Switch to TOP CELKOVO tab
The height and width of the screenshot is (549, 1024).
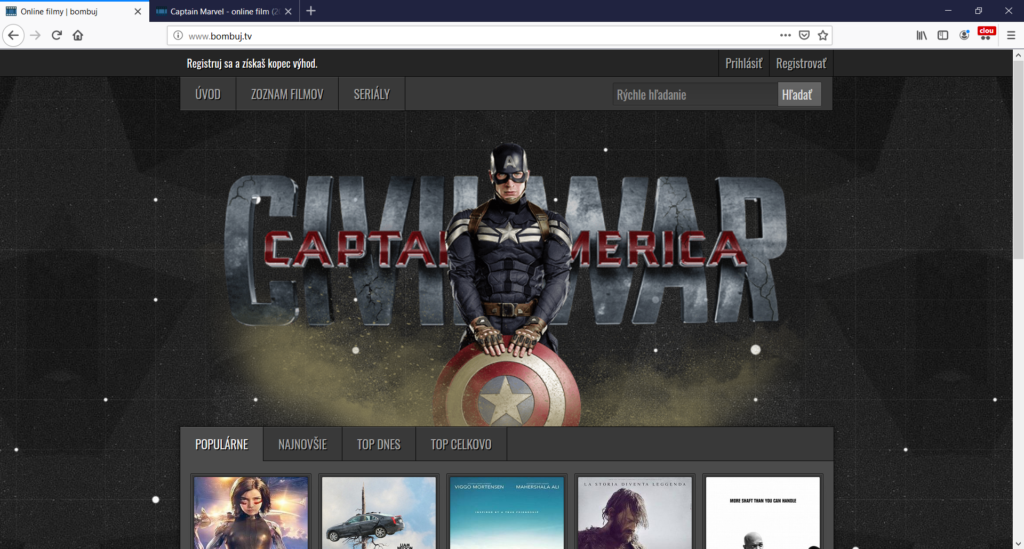pyautogui.click(x=461, y=445)
